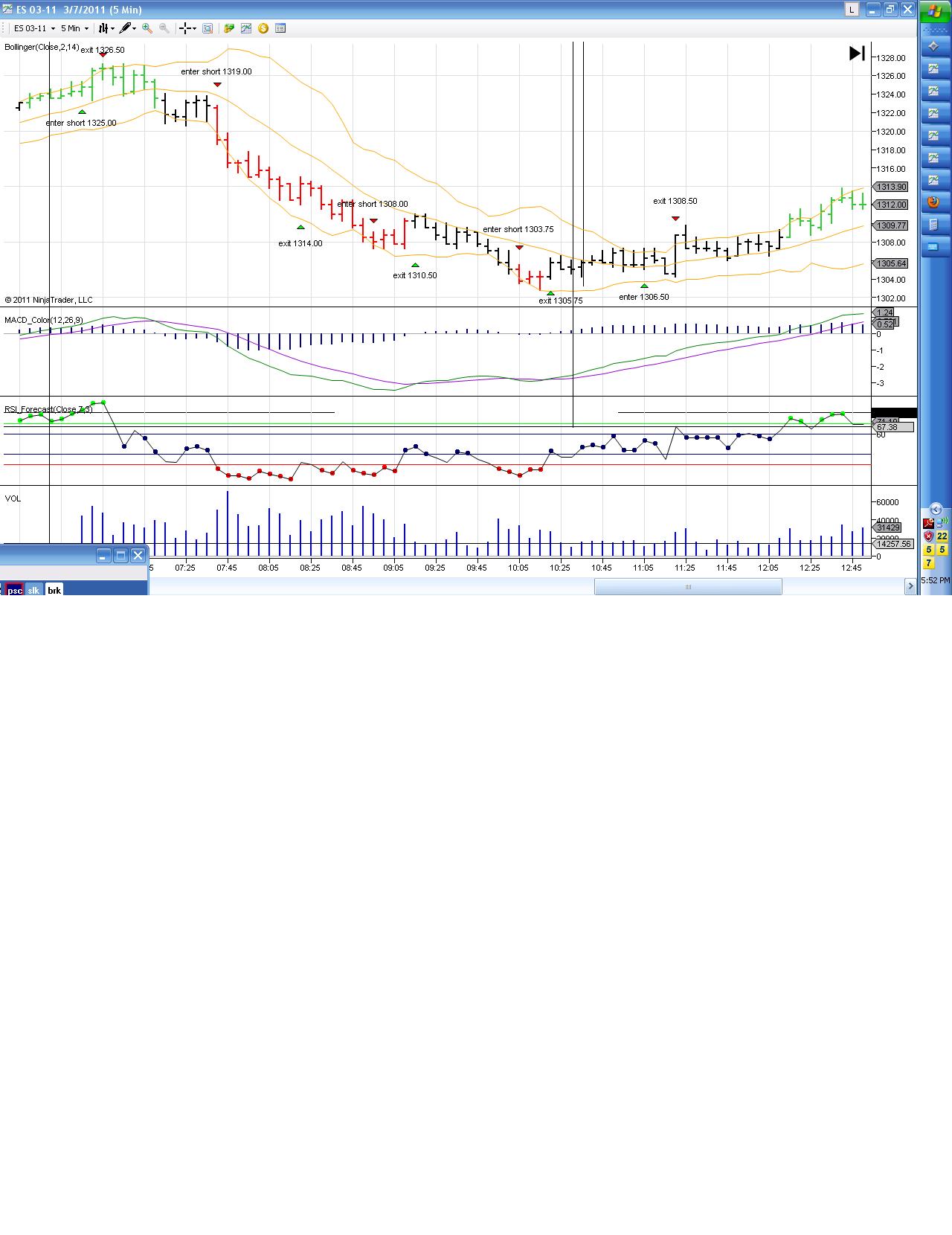Open the second chart window taskbar button

click(935, 91)
